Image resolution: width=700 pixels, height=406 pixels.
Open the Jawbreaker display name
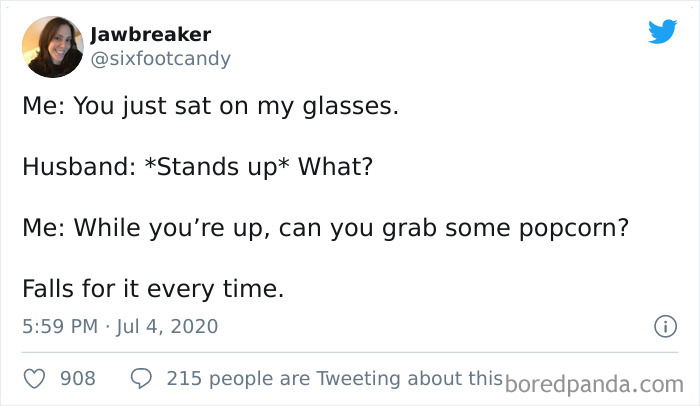[150, 34]
